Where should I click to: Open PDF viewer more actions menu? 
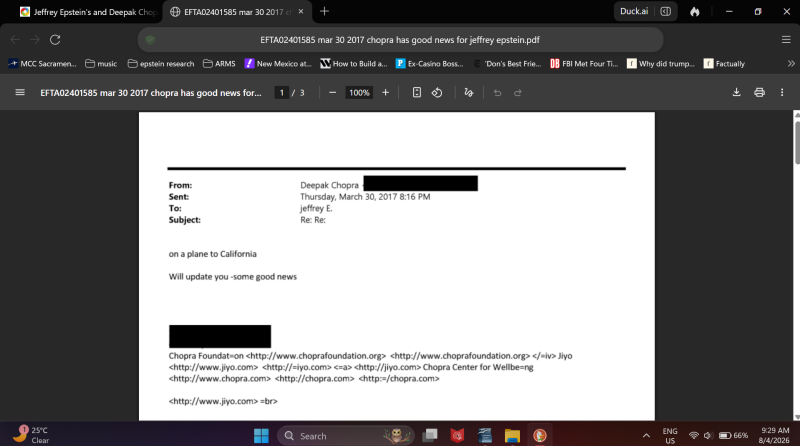pos(782,92)
